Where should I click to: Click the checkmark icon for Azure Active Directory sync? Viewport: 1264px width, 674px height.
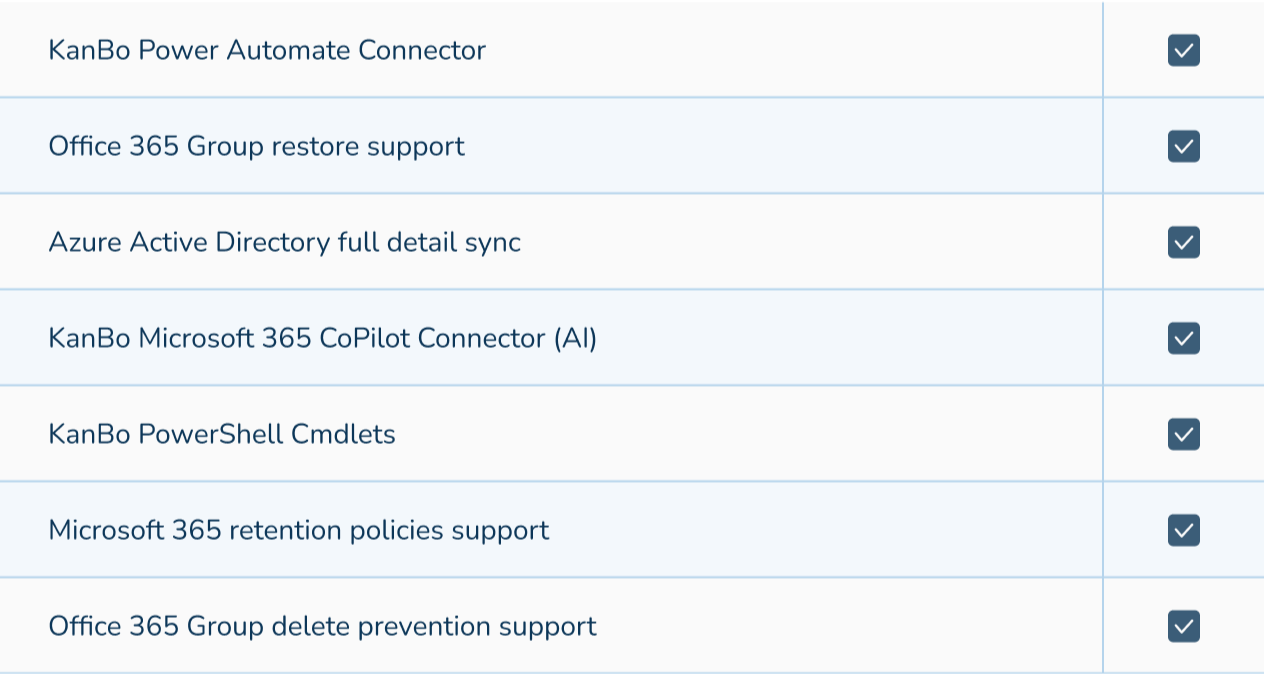(x=1183, y=242)
